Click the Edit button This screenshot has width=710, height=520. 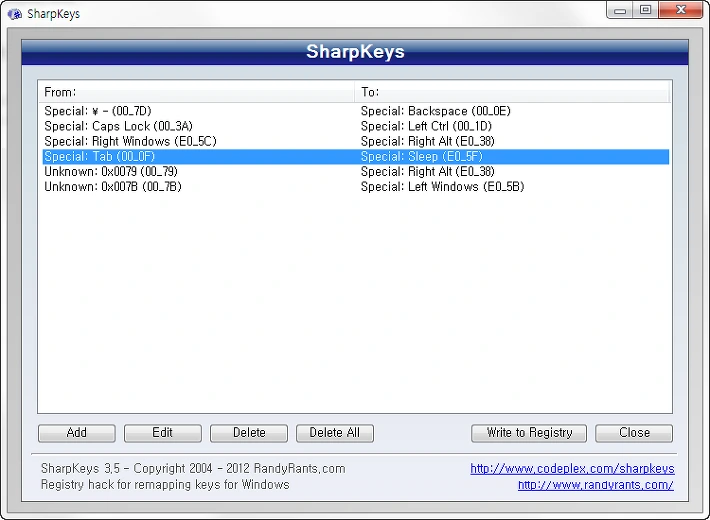click(163, 433)
